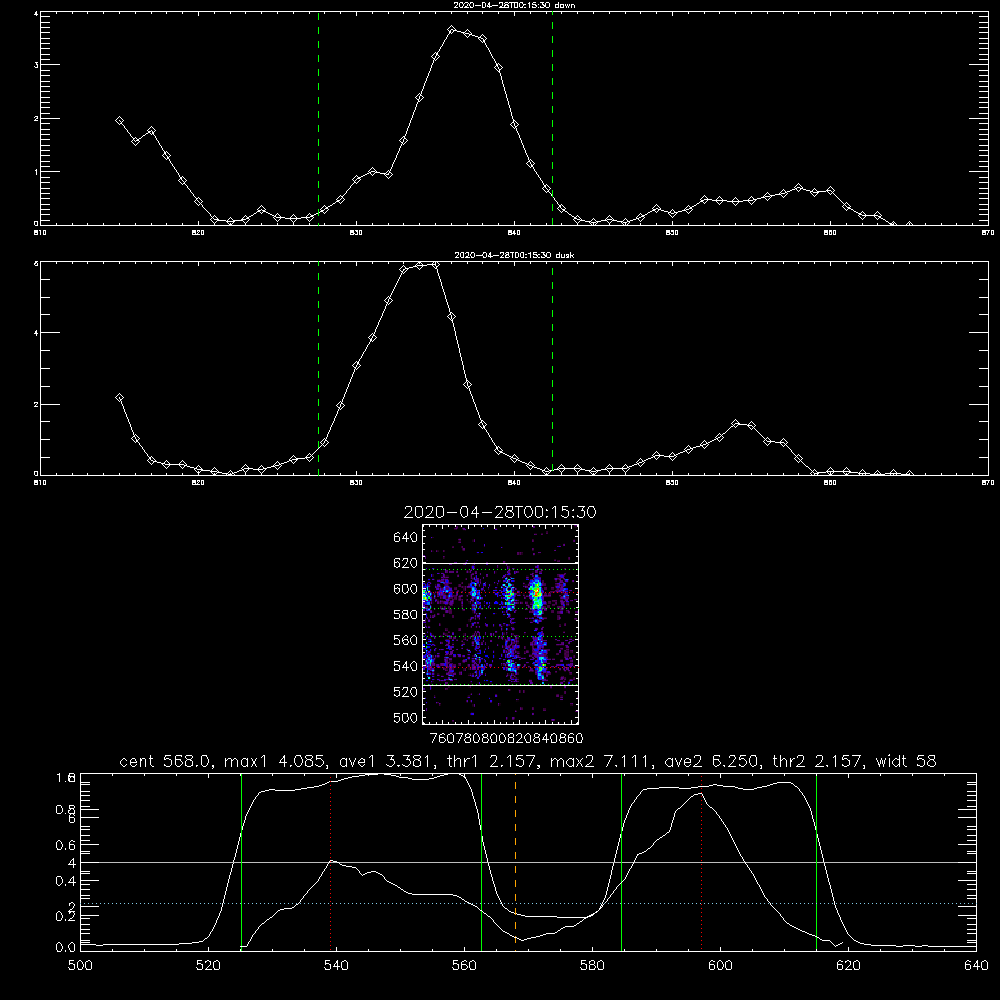This screenshot has height=1000, width=1000.
Task: Click bottom plot x-axis label '560'
Action: tap(464, 966)
